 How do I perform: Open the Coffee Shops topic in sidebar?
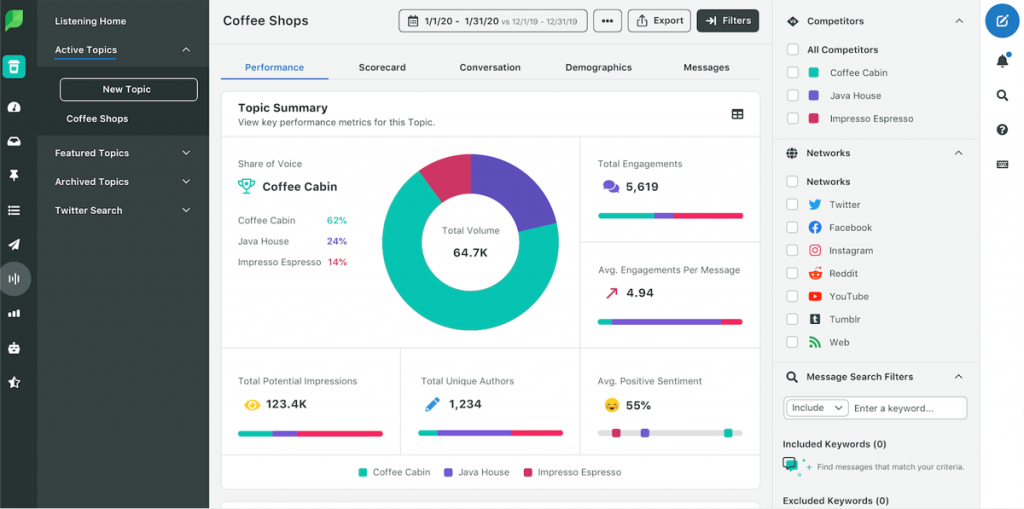coord(97,119)
